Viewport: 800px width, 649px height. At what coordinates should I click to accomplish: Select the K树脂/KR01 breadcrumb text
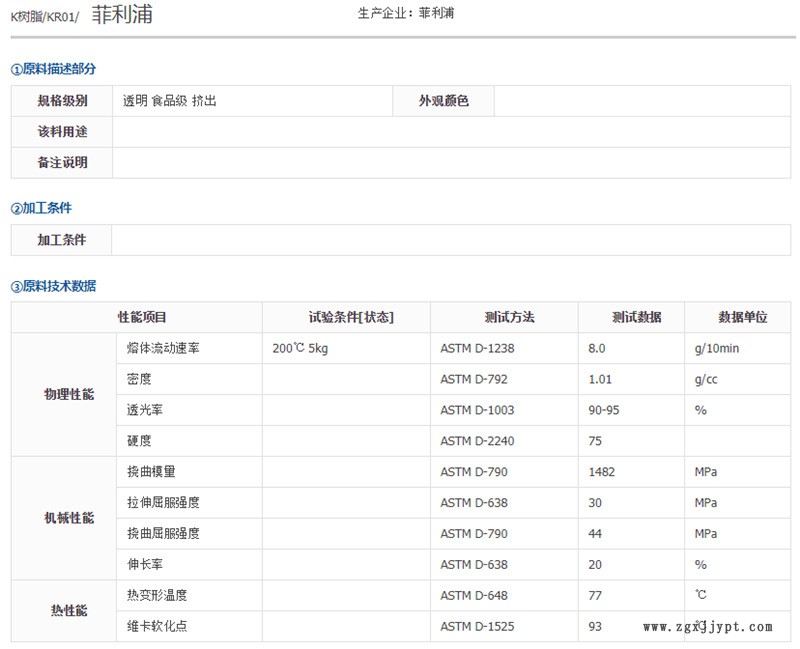(x=44, y=17)
